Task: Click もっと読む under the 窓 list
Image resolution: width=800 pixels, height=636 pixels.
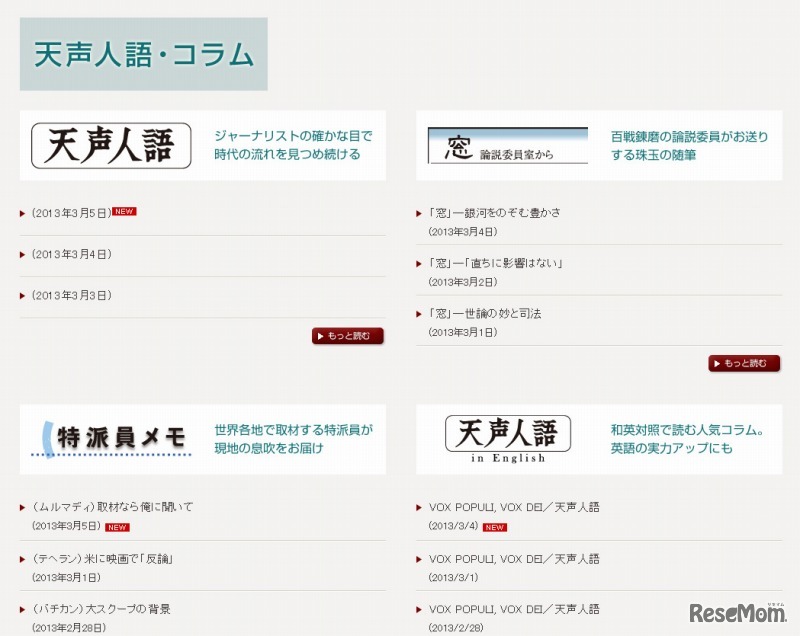Action: pos(745,364)
